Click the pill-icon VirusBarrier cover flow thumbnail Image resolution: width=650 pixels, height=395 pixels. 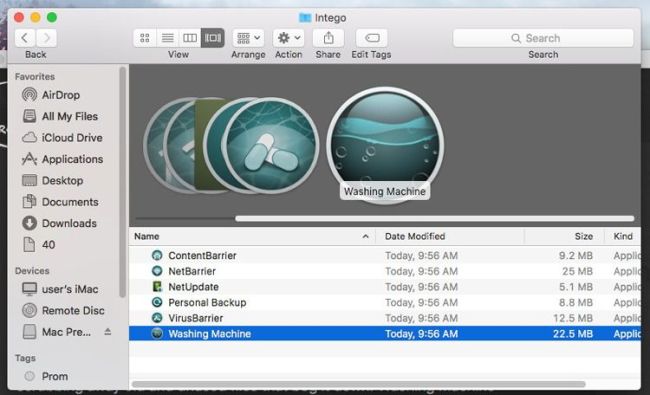pos(270,146)
